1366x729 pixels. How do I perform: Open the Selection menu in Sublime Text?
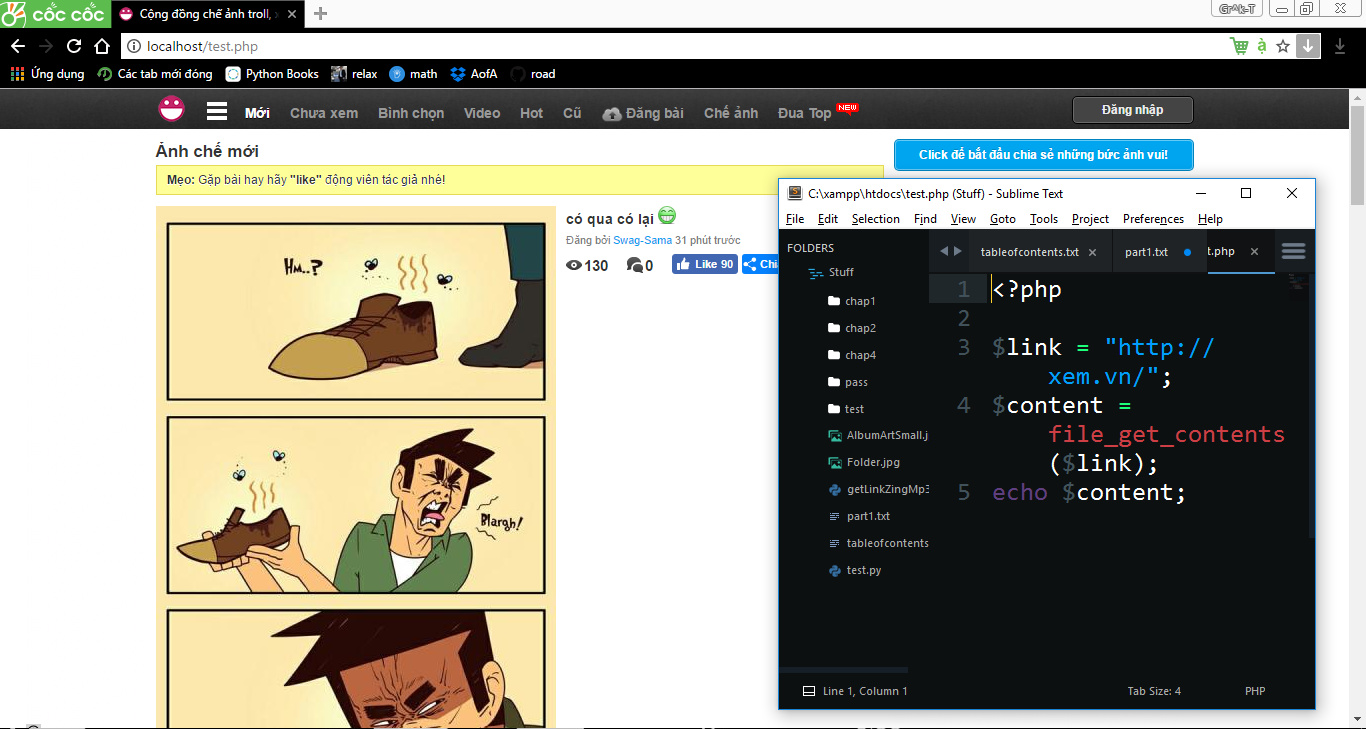[876, 219]
